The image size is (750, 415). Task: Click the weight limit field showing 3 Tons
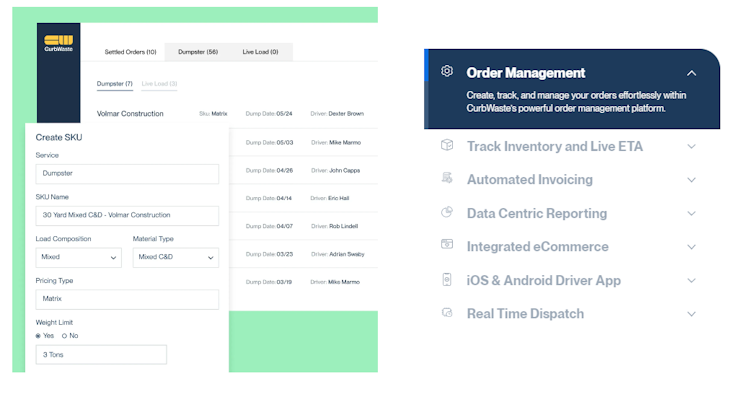101,355
